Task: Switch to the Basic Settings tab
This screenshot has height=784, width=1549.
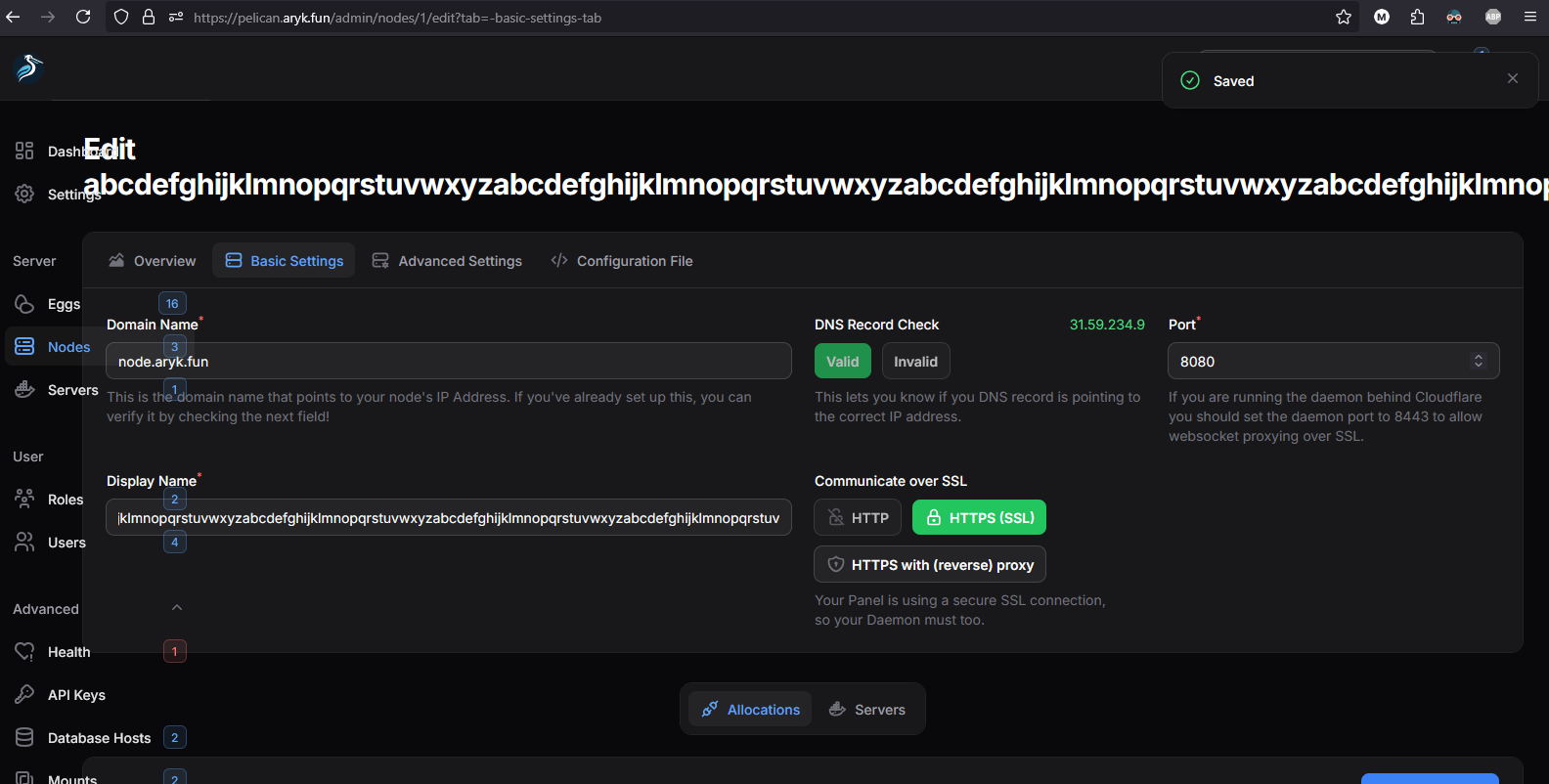Action: click(x=285, y=261)
